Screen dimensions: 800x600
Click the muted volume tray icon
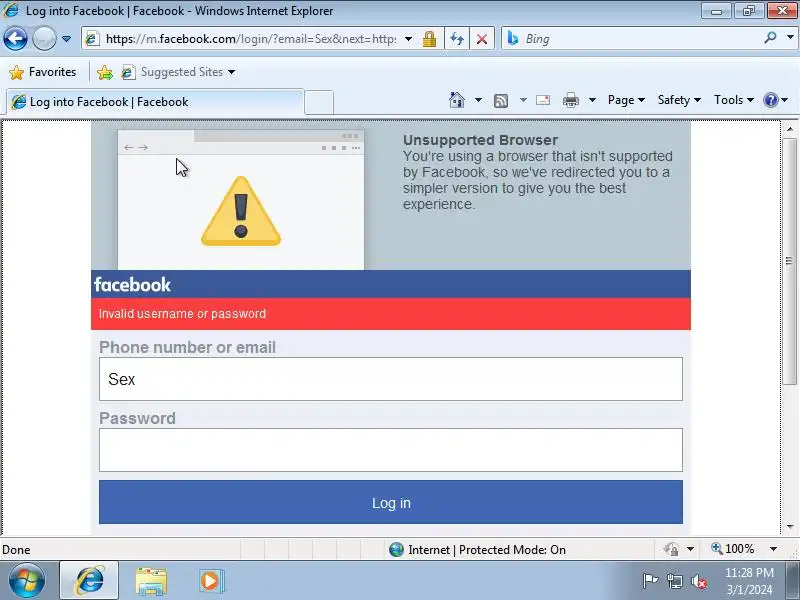(699, 581)
